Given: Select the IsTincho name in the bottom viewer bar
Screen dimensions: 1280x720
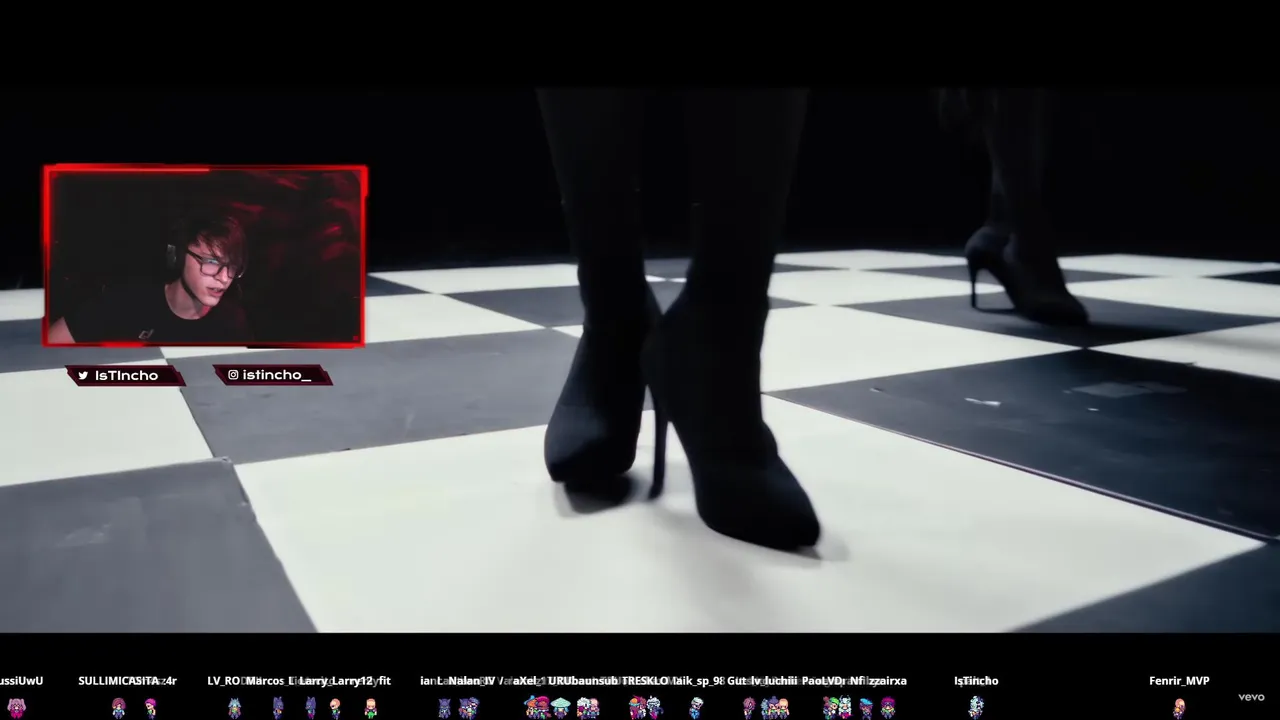Looking at the screenshot, I should tap(976, 681).
